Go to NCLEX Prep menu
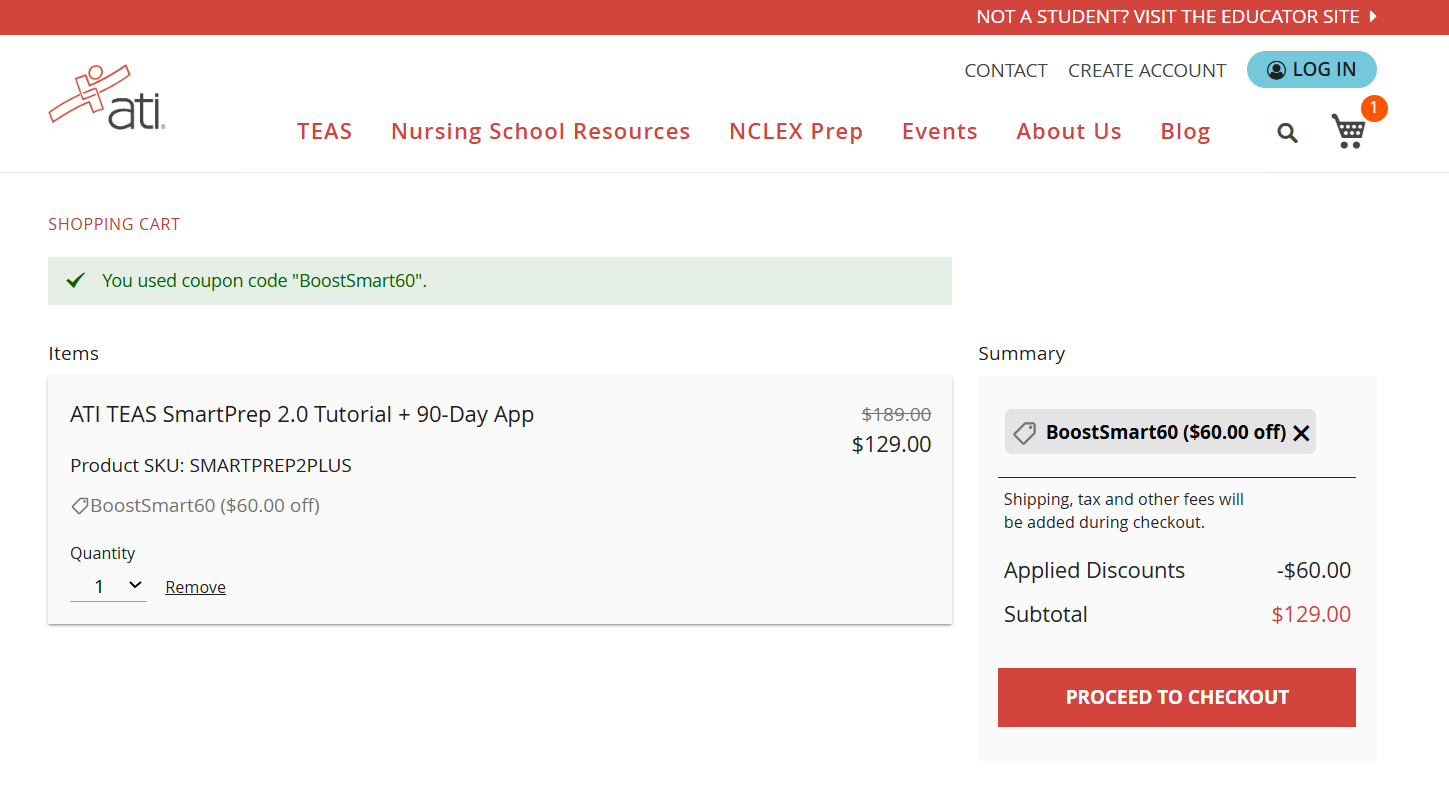This screenshot has width=1449, height=795. coord(795,132)
